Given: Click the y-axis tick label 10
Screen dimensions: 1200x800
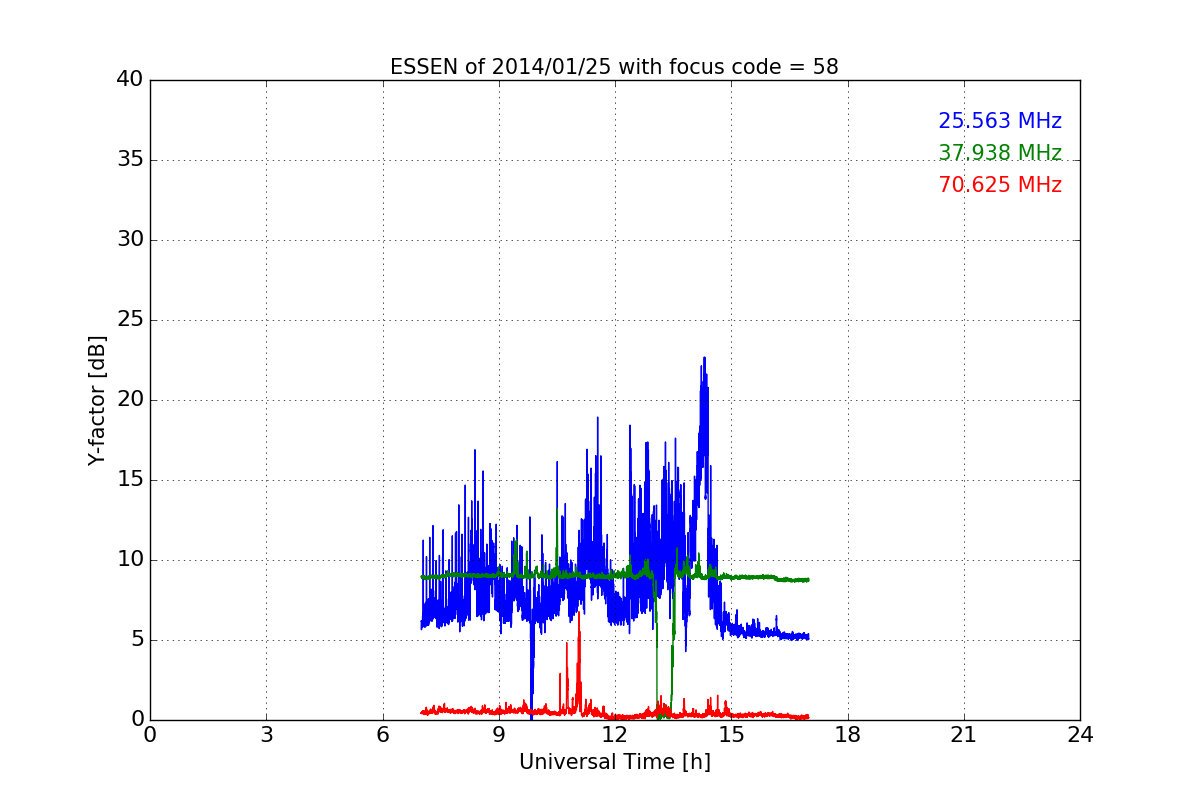Looking at the screenshot, I should [130, 560].
